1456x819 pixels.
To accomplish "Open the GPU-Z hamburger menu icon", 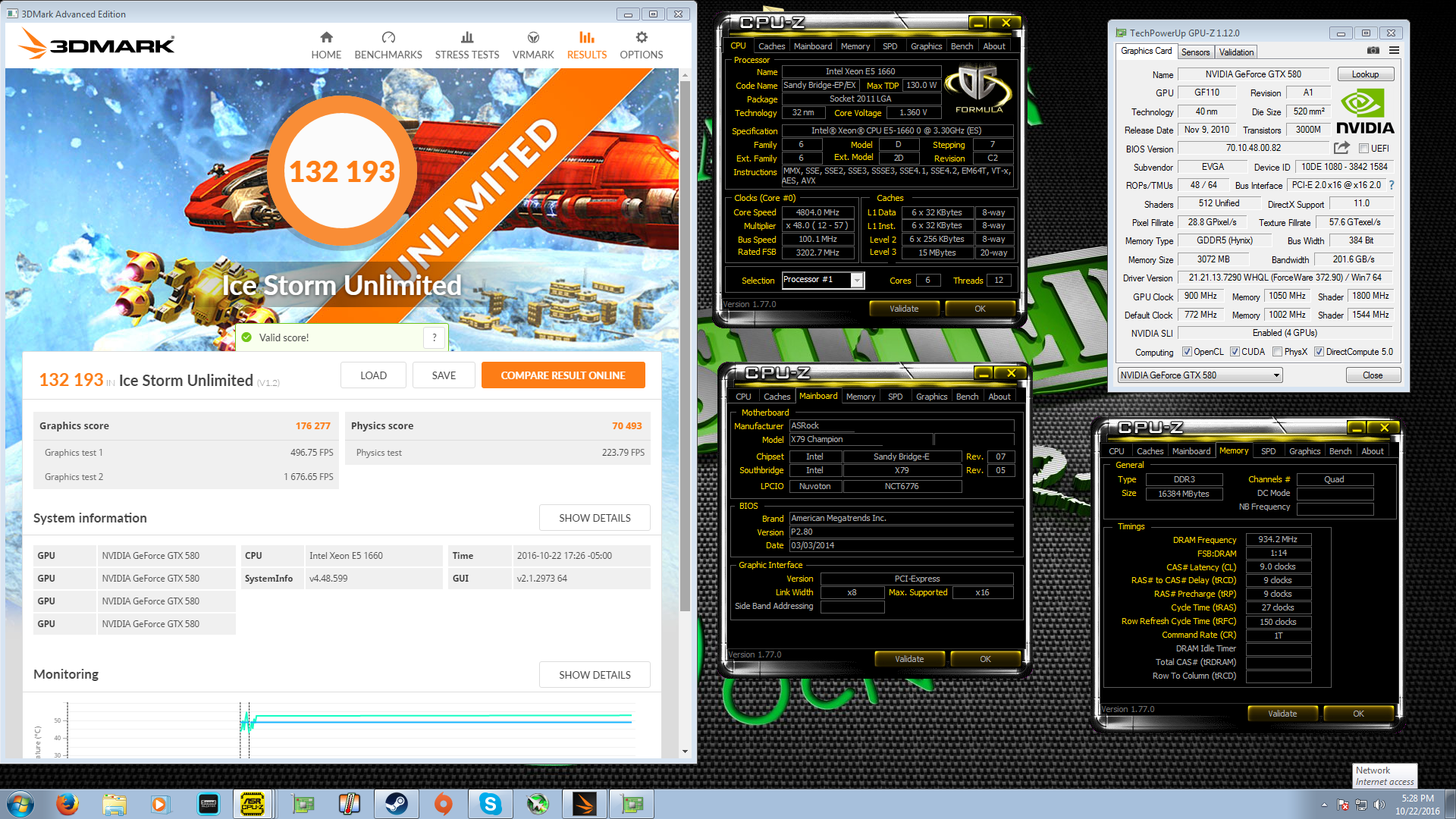I will coord(1394,51).
